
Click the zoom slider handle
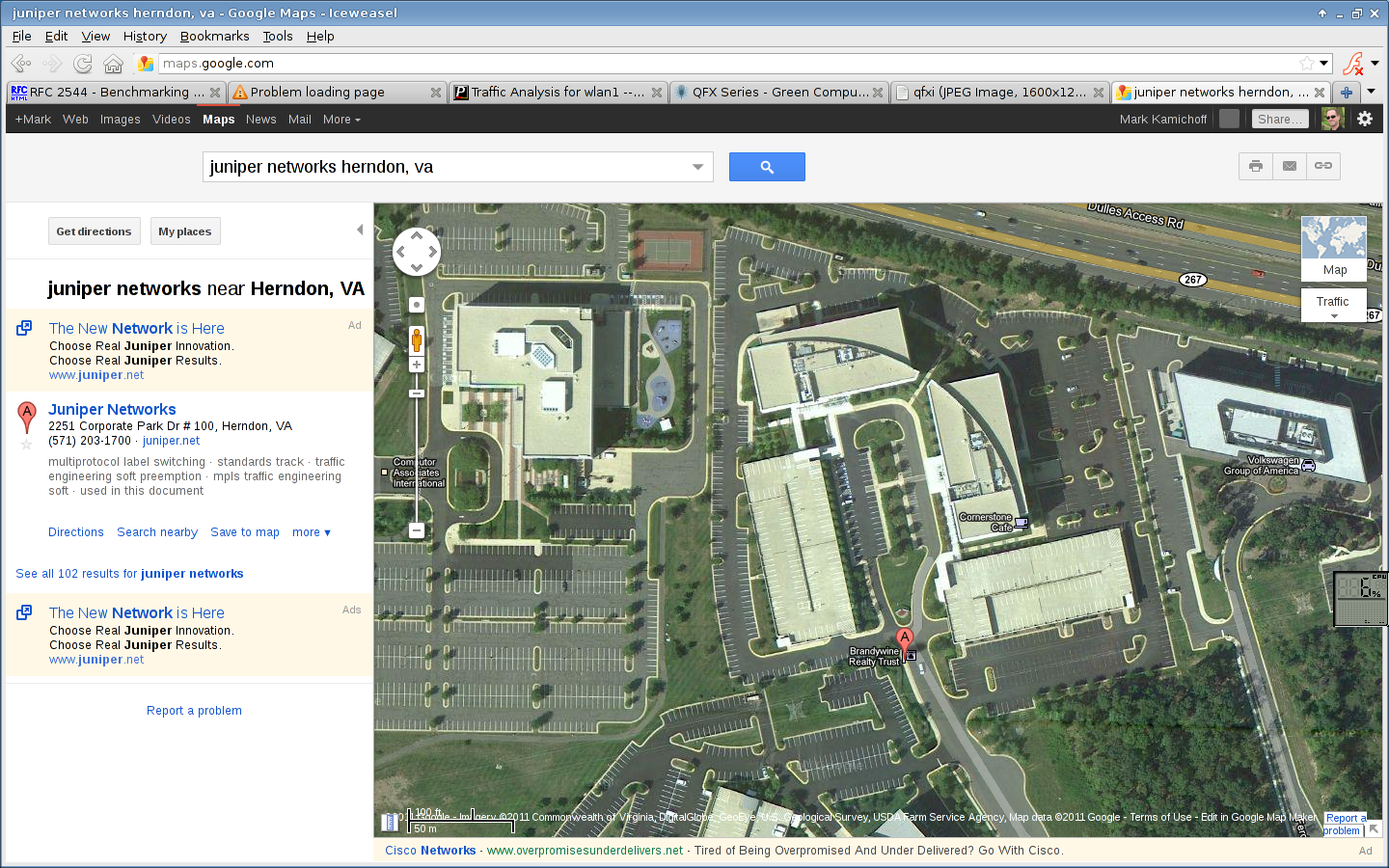[417, 393]
